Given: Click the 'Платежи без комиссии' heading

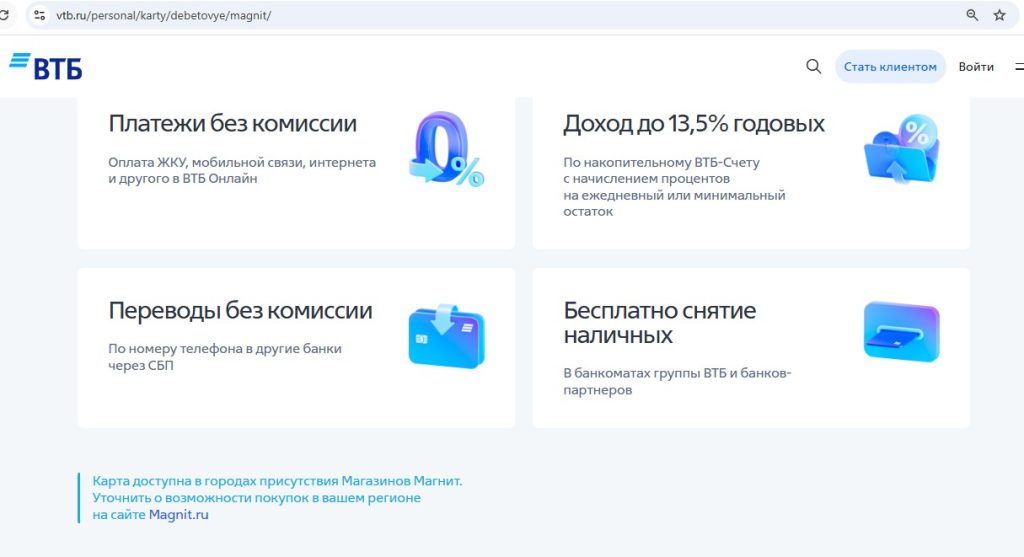Looking at the screenshot, I should pyautogui.click(x=232, y=123).
